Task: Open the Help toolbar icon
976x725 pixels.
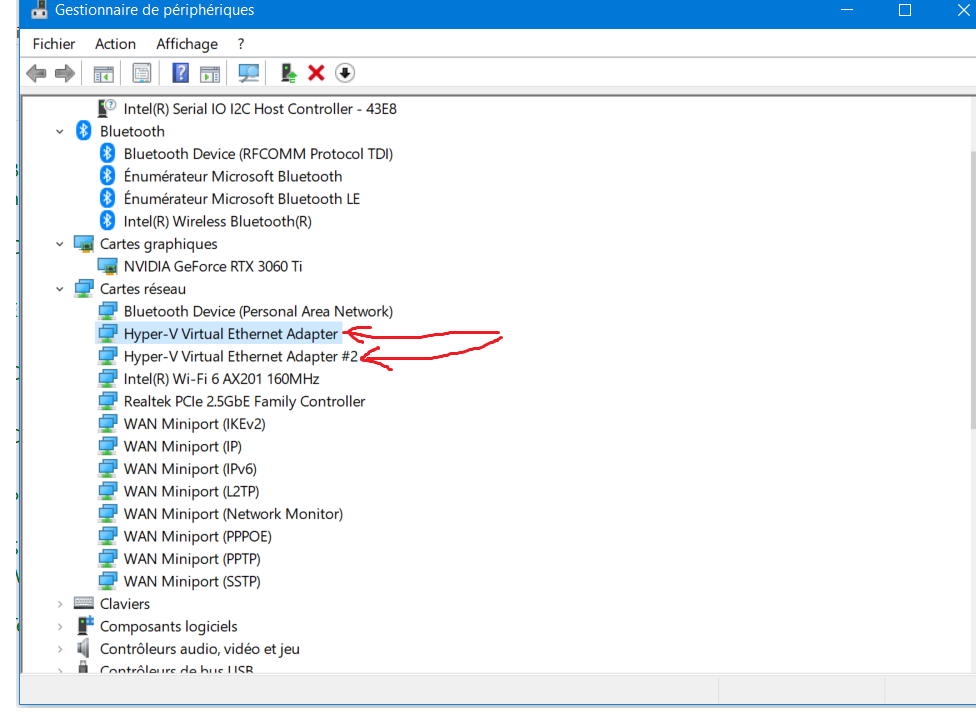Action: pyautogui.click(x=181, y=73)
